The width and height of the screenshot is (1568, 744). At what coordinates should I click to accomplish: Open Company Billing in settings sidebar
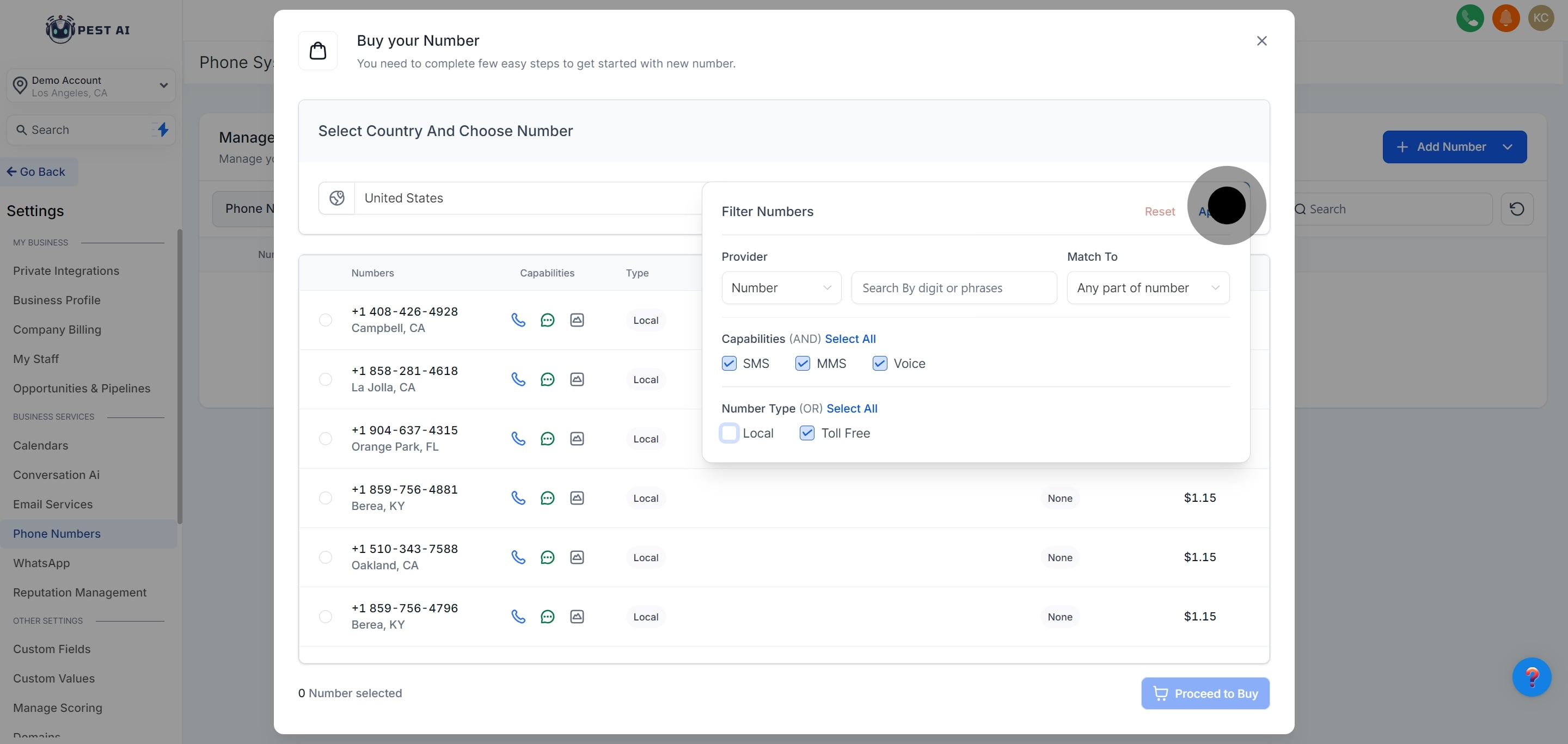57,330
